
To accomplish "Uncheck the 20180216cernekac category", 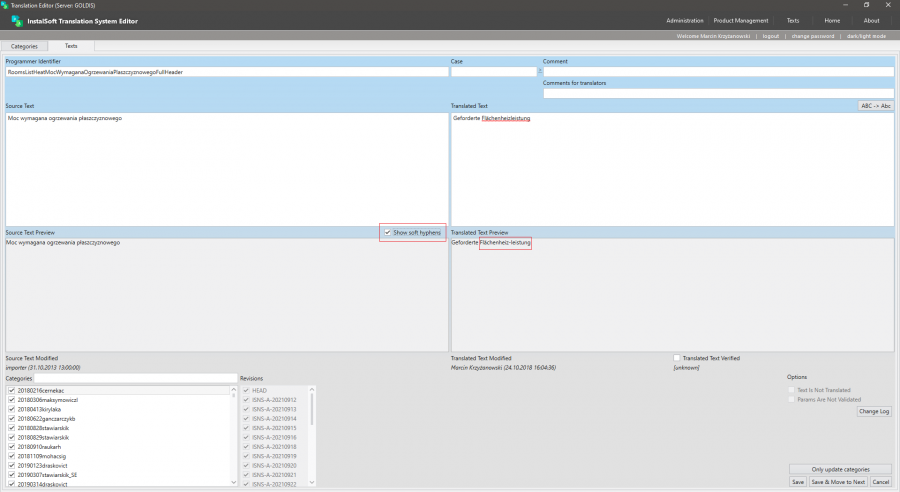I will pyautogui.click(x=11, y=390).
